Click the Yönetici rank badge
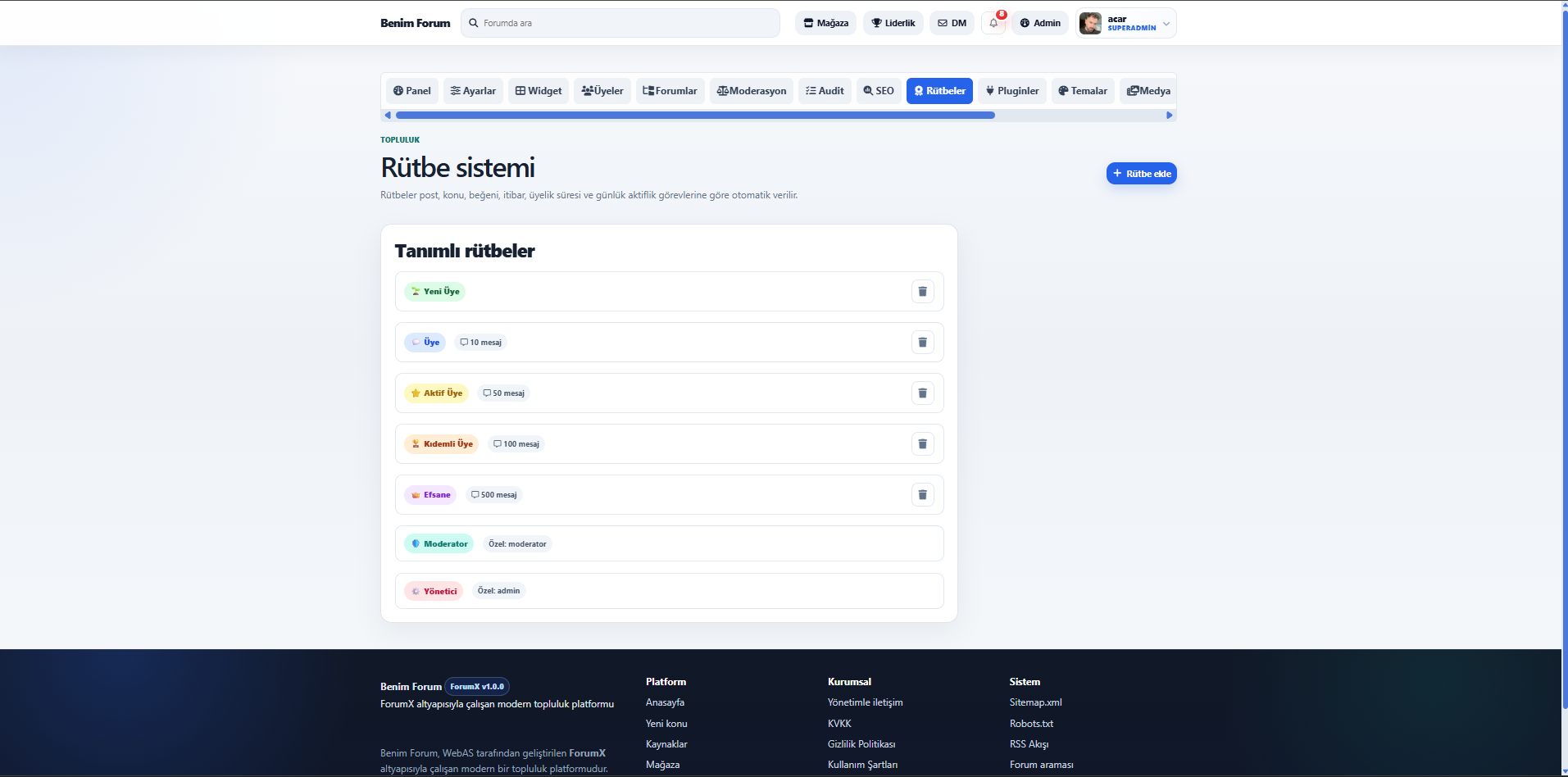Viewport: 1568px width, 777px height. 434,591
